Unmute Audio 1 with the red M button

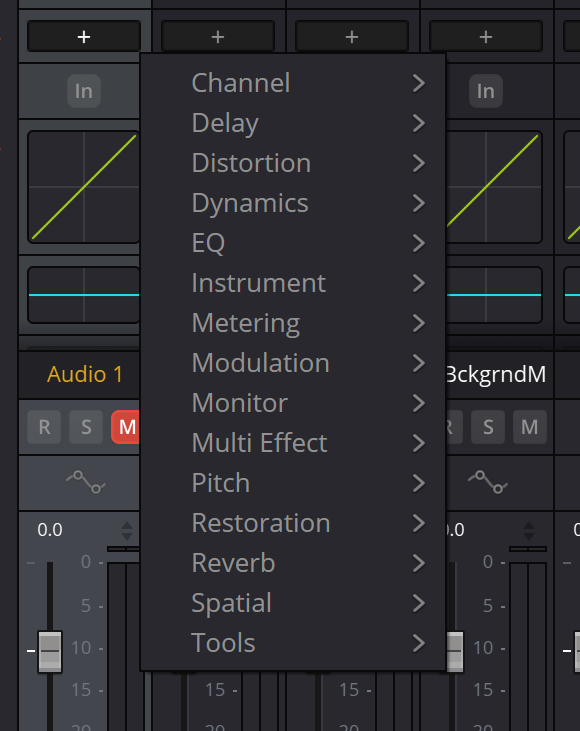pos(125,427)
